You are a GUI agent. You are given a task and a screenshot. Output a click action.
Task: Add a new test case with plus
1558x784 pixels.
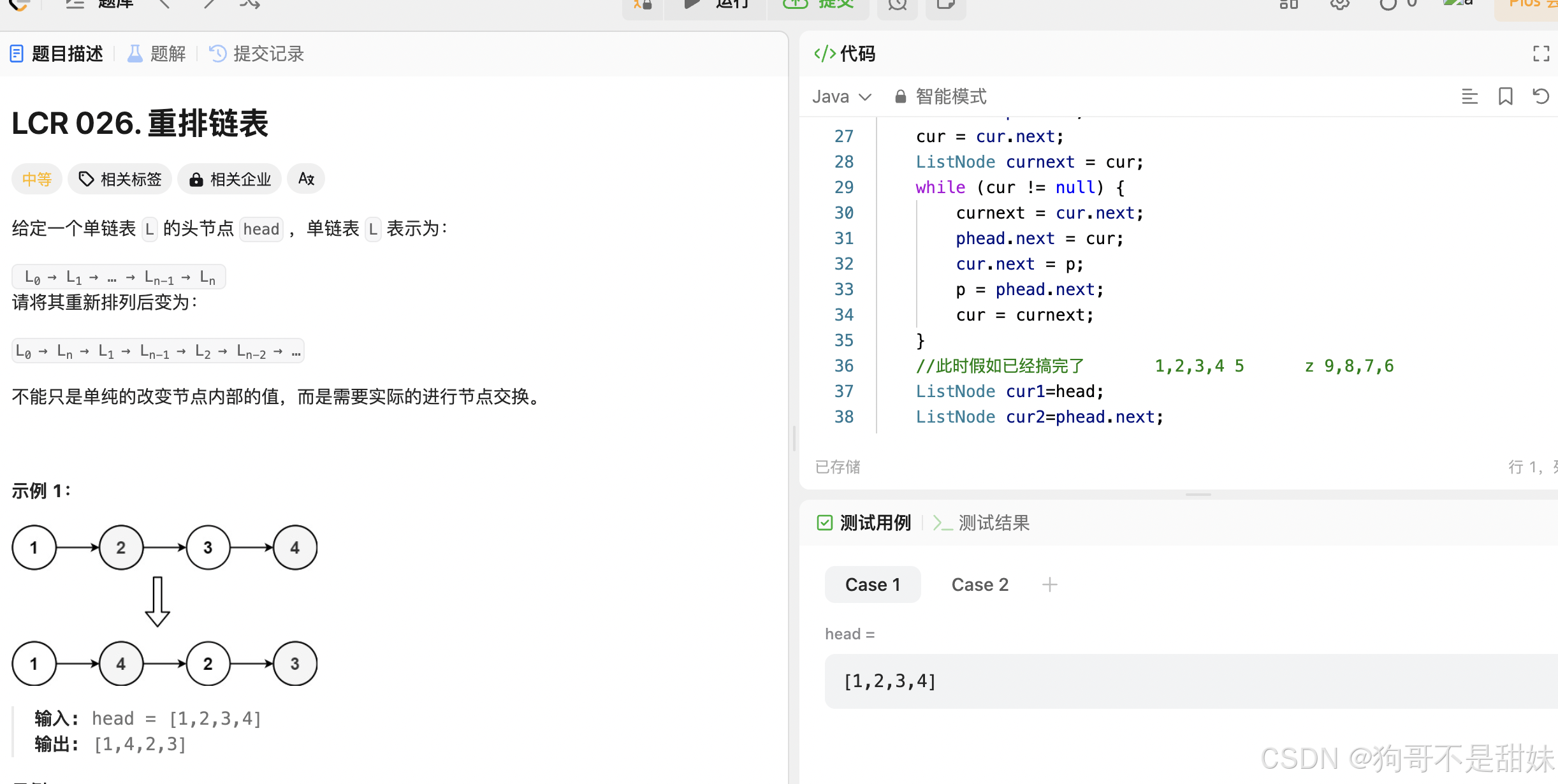tap(1049, 584)
